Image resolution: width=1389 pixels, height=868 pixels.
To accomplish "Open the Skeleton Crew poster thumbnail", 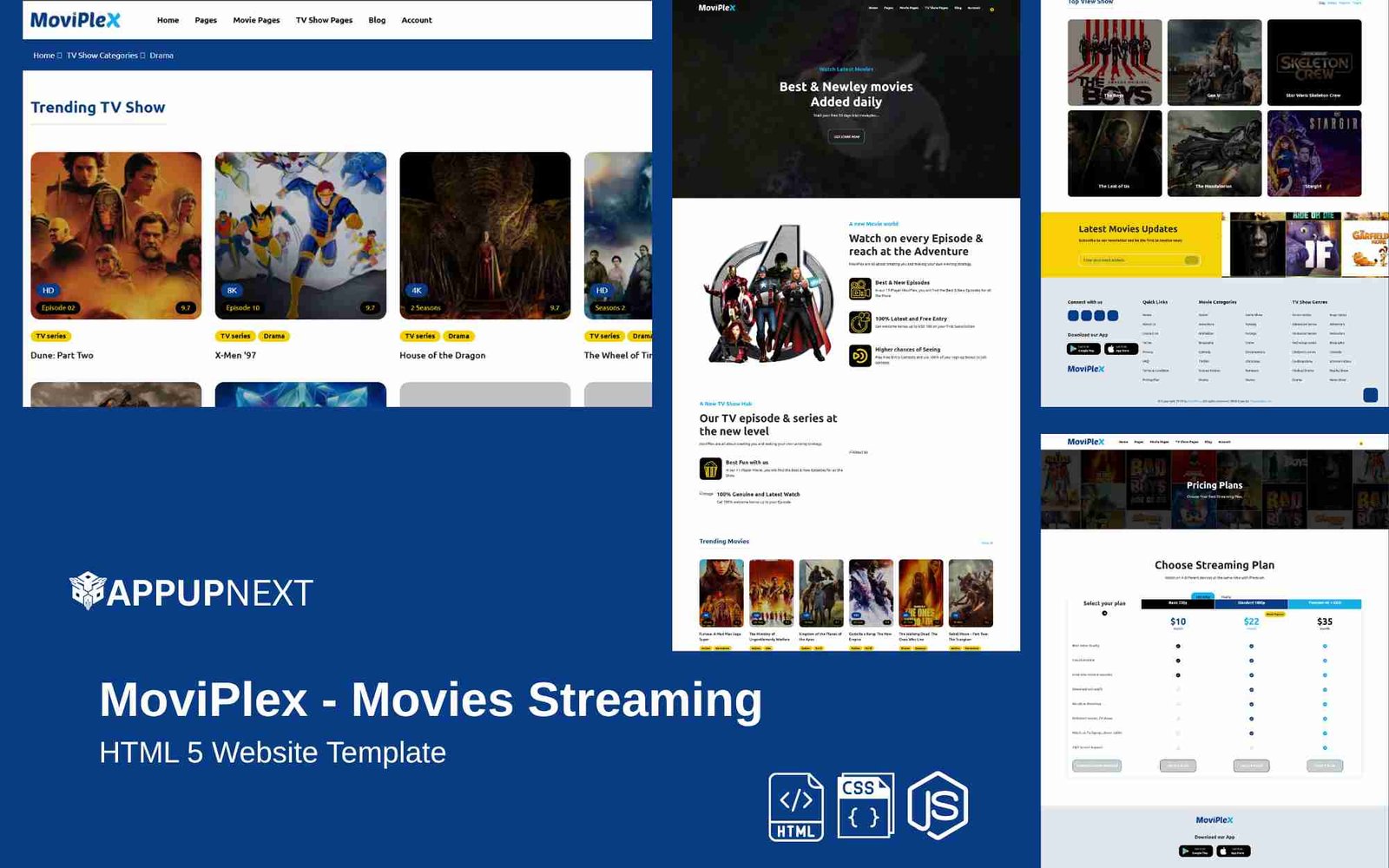I will tap(1314, 62).
